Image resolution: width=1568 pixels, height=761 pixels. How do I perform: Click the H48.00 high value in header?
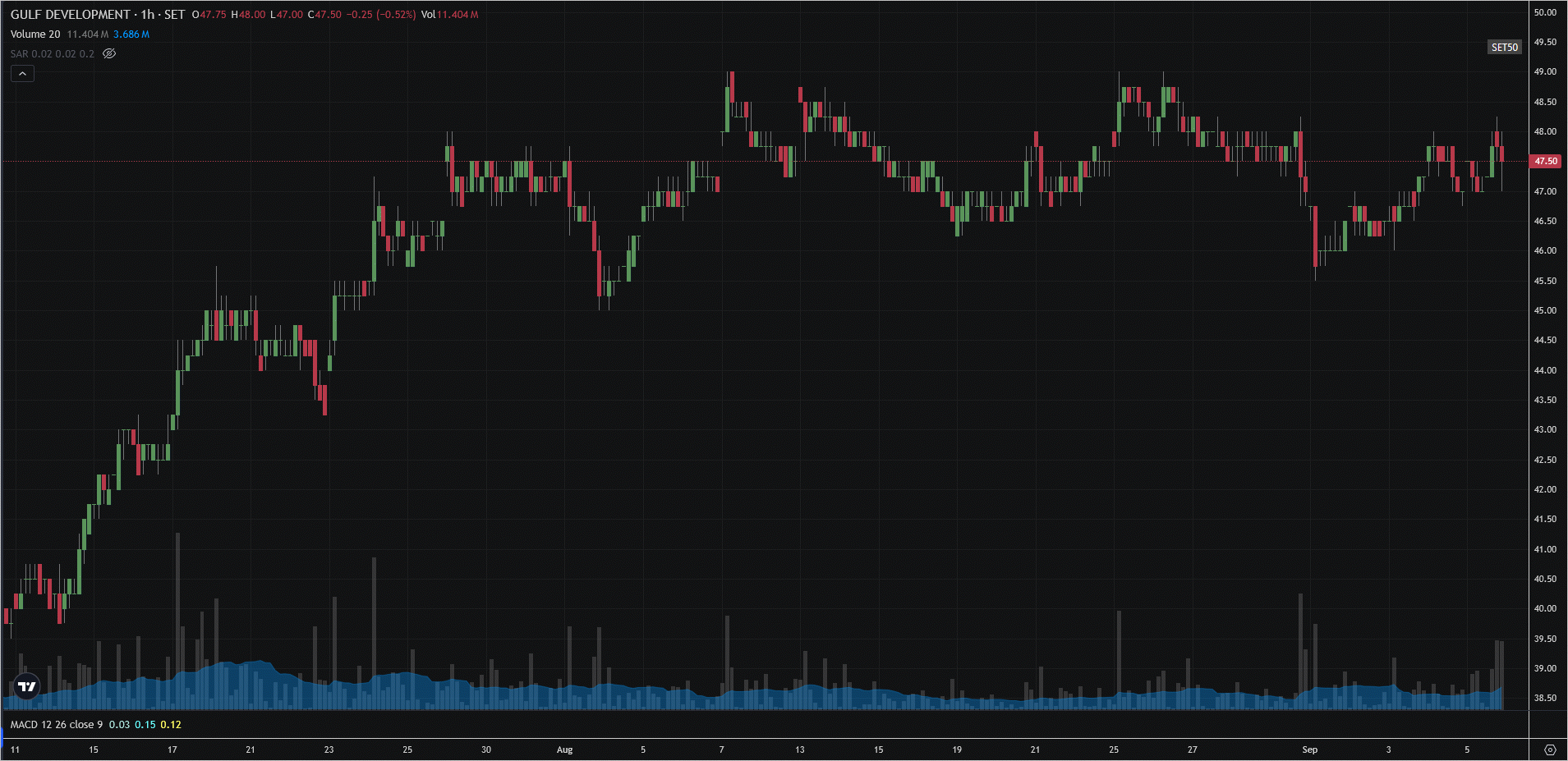[x=248, y=15]
